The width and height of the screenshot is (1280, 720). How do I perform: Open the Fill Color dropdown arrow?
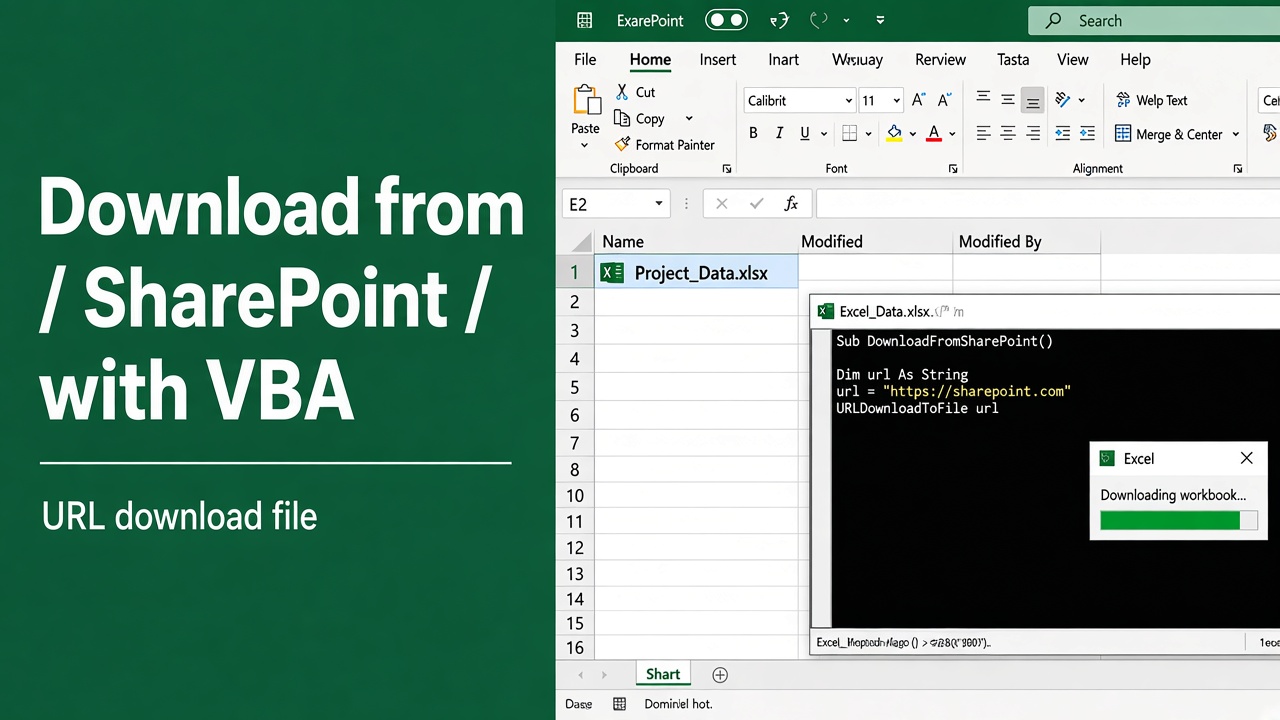pyautogui.click(x=912, y=134)
